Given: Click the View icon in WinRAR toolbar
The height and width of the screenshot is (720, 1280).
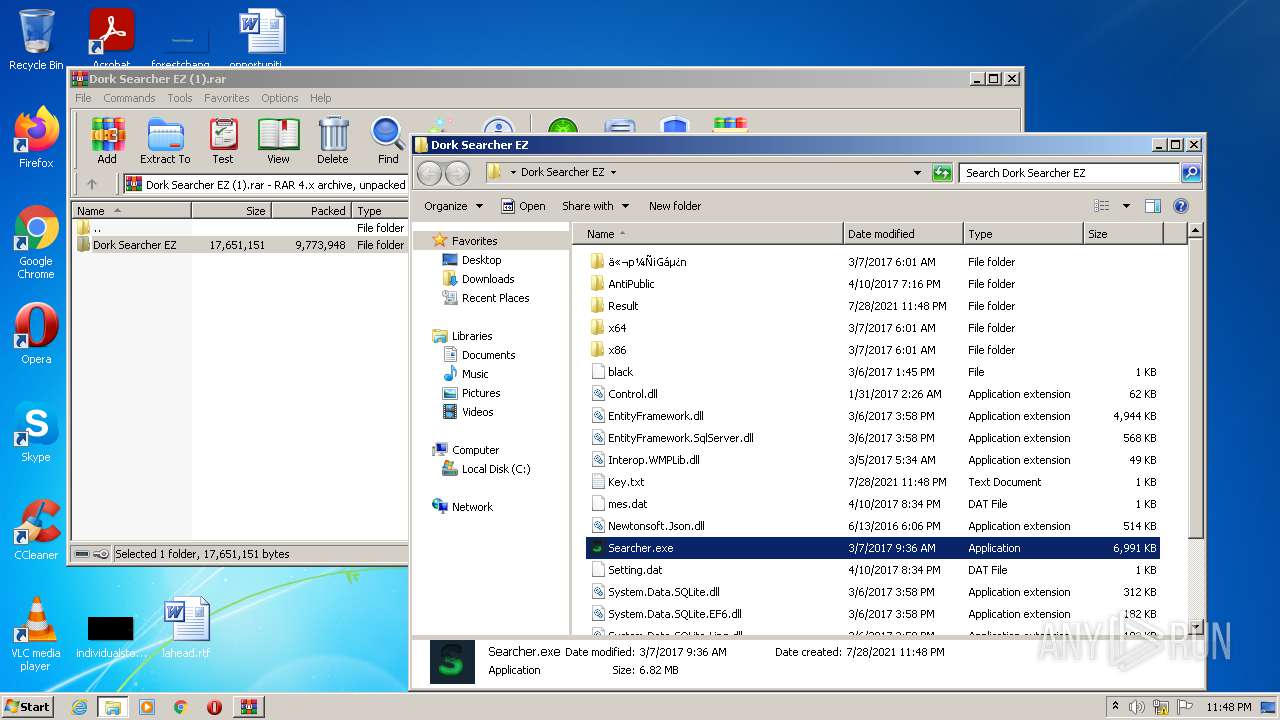Looking at the screenshot, I should (x=278, y=141).
